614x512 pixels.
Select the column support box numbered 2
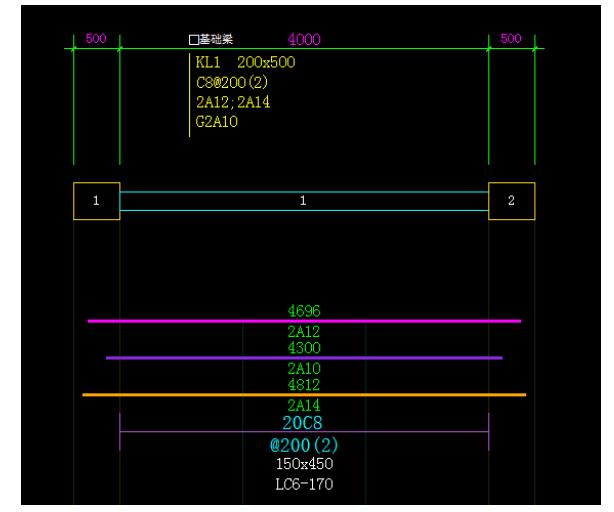point(511,201)
